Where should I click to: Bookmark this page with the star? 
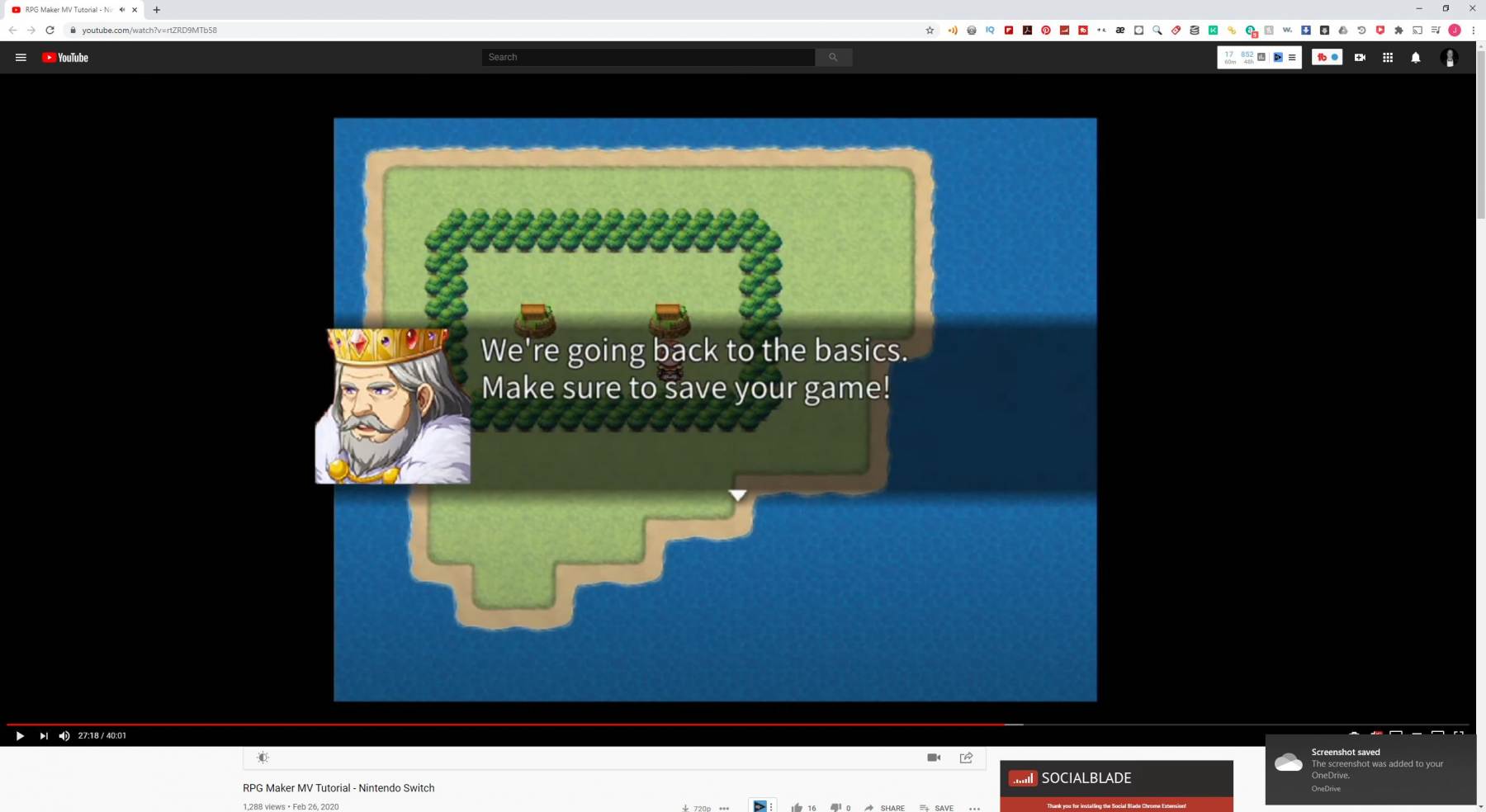tap(930, 30)
